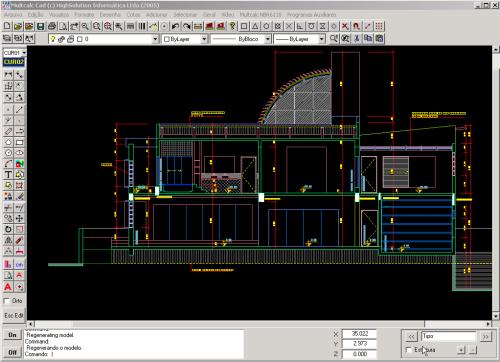This screenshot has width=500, height=362.
Task: Click the Open file folder icon
Action: 18,26
